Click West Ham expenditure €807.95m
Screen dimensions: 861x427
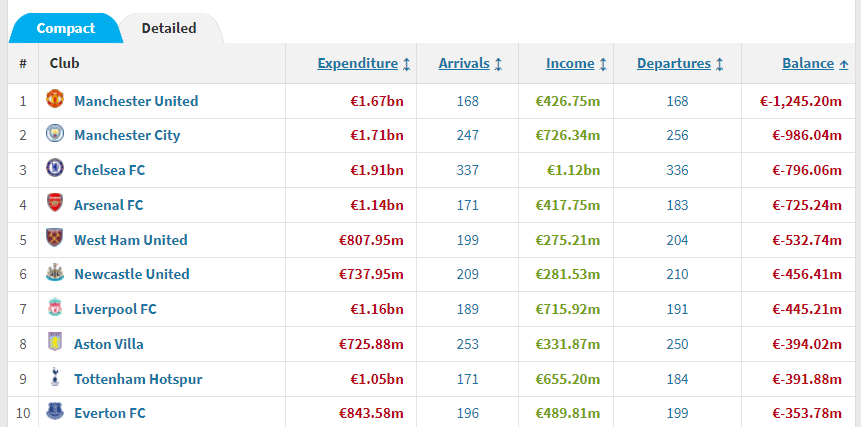371,240
